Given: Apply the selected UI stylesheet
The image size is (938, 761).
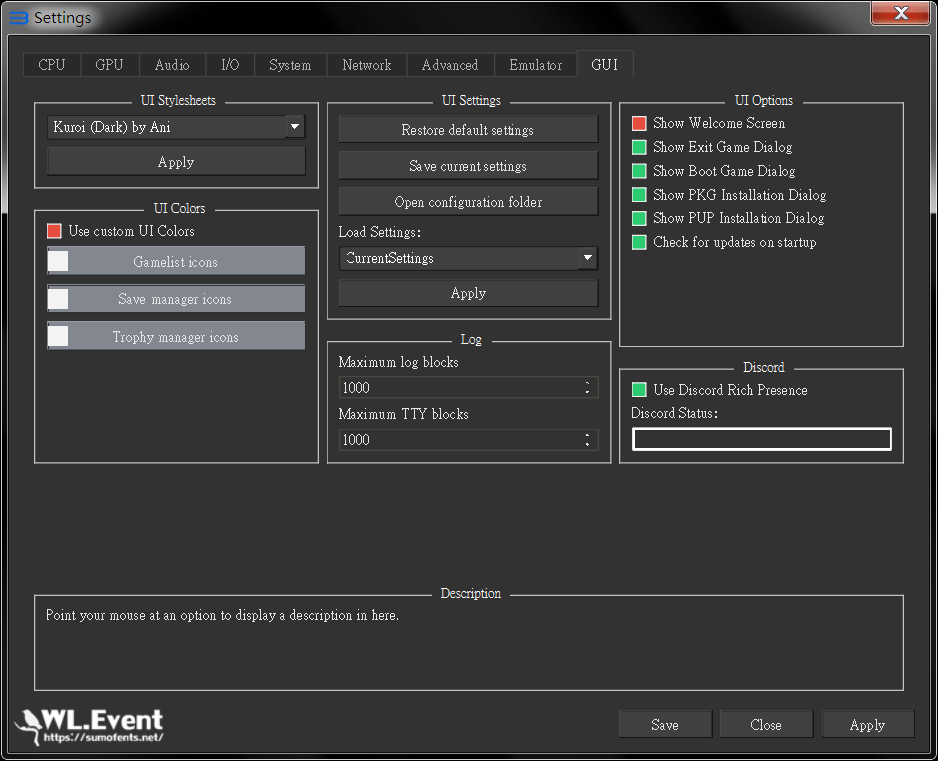Looking at the screenshot, I should 176,162.
